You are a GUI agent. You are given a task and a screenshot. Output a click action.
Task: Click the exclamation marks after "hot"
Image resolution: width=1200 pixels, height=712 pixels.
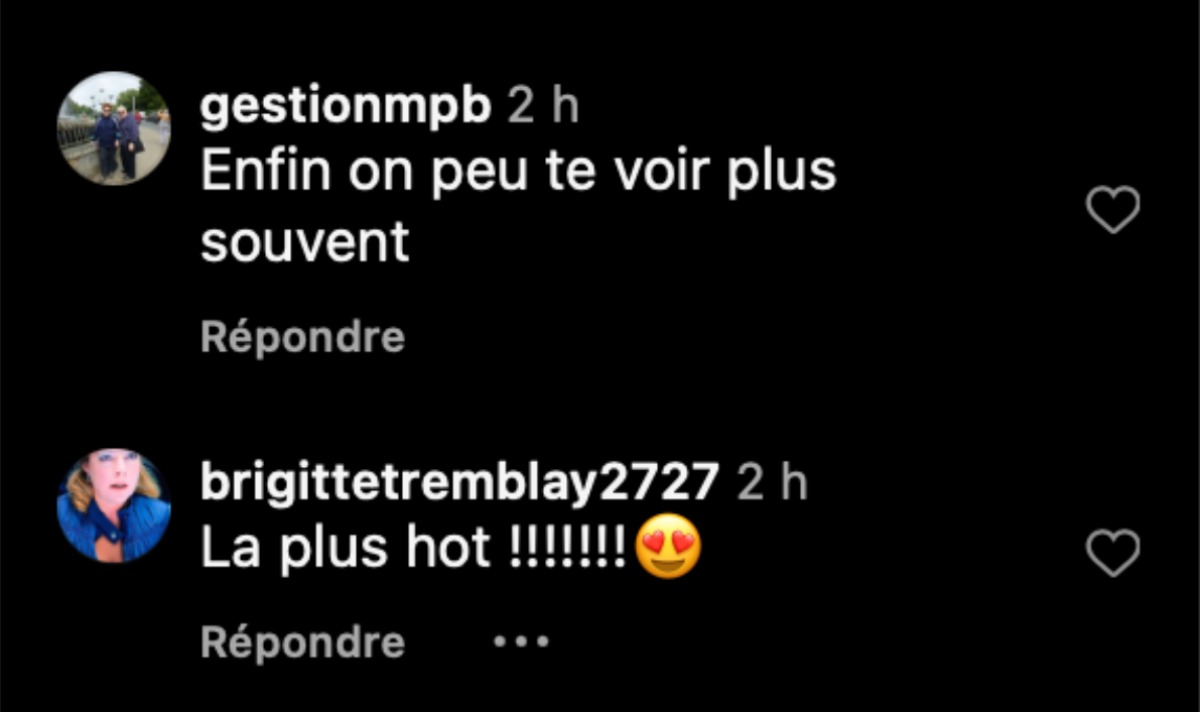(x=568, y=549)
